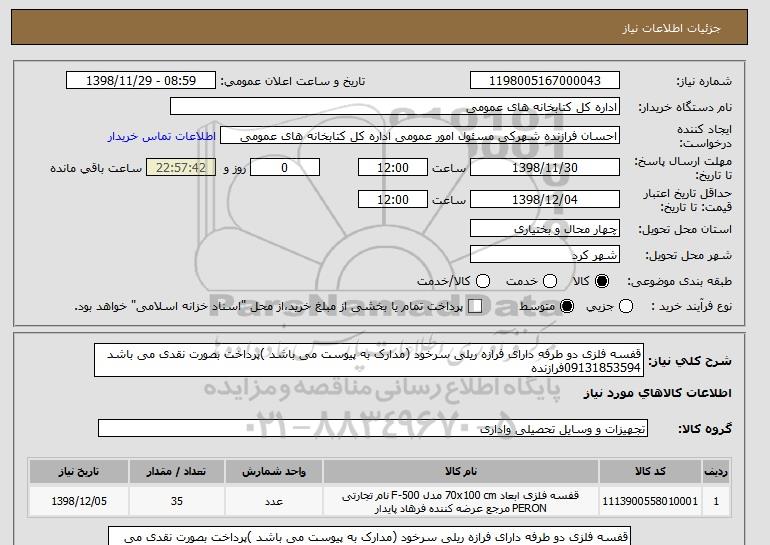This screenshot has width=770, height=545.
Task: Click the goods code cell 1113900558010001
Action: [650, 501]
